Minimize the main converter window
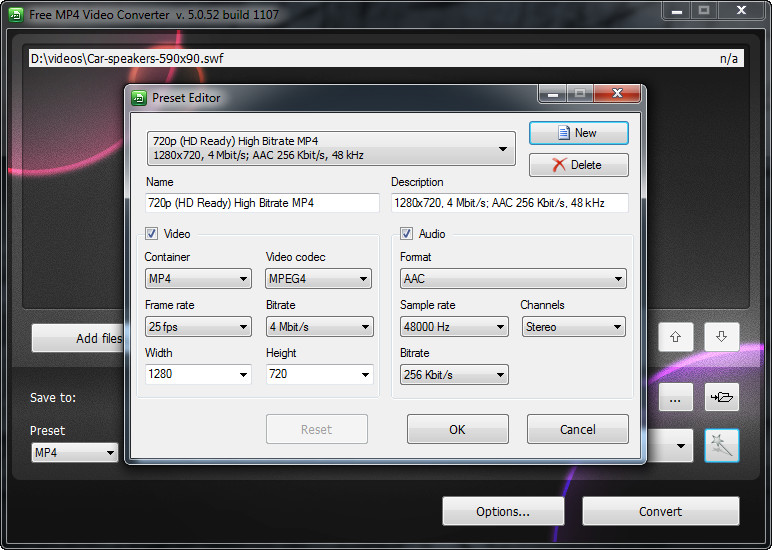The image size is (772, 550). pyautogui.click(x=677, y=11)
